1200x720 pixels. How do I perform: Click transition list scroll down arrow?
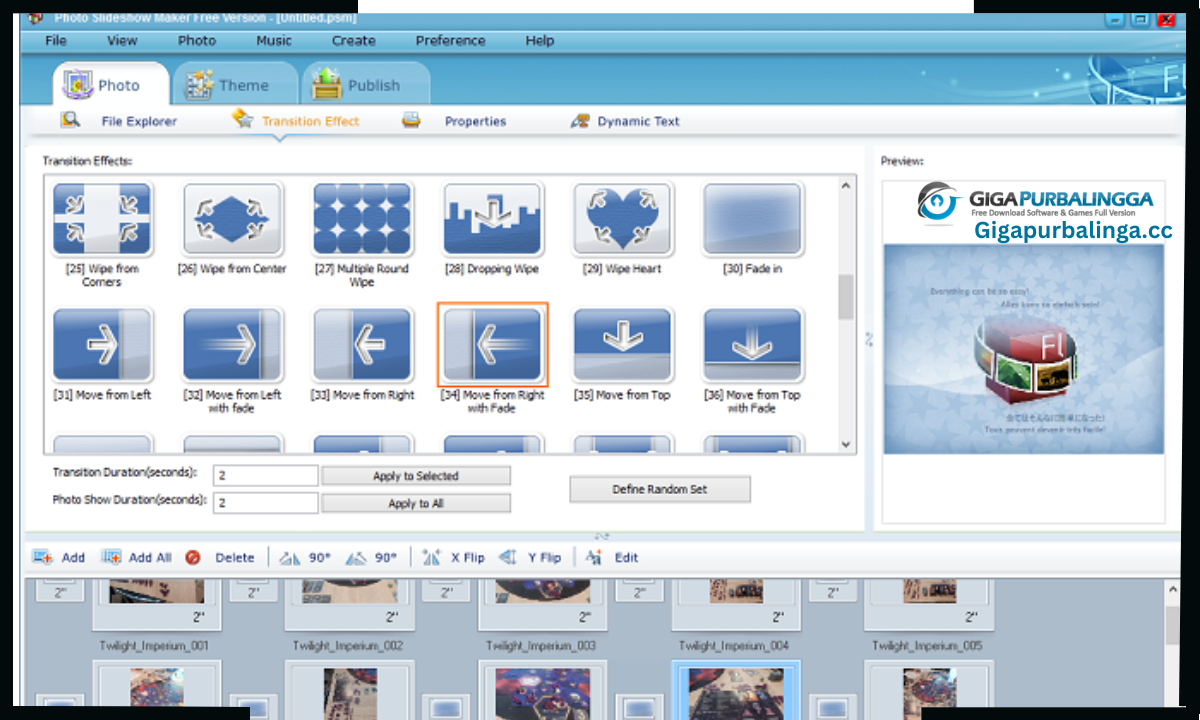pos(846,444)
